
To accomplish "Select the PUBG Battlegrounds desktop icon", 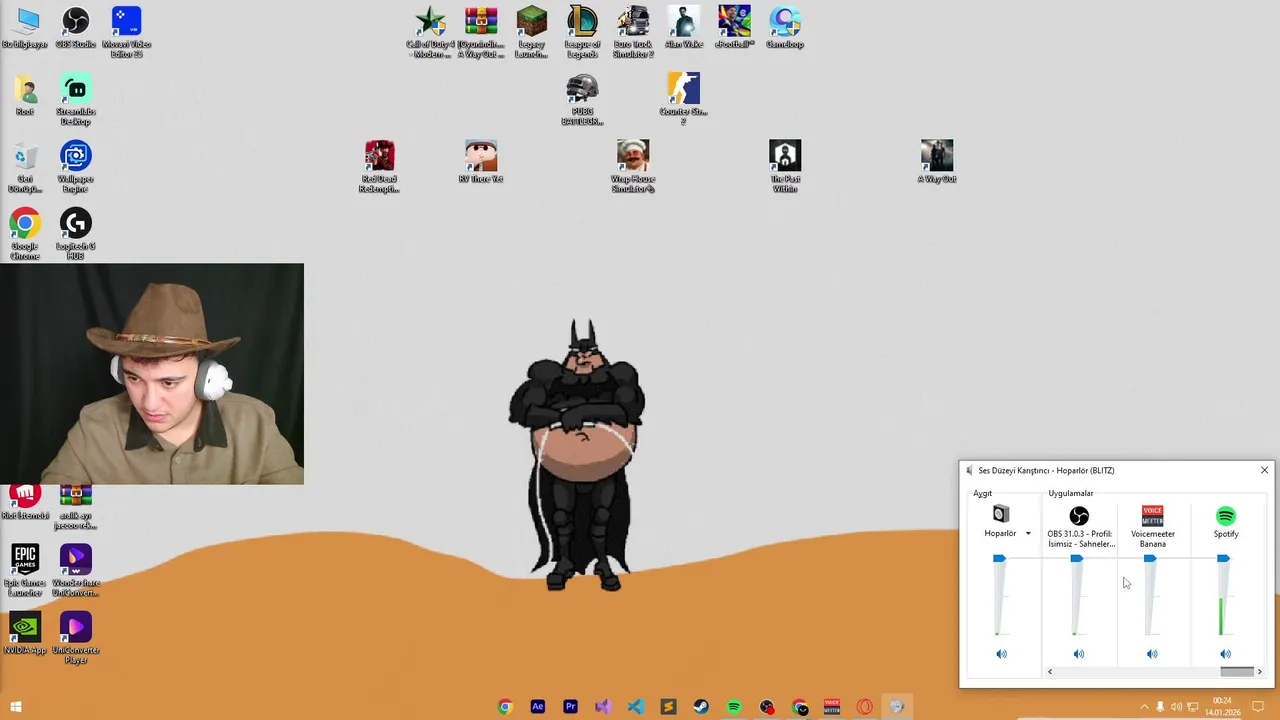I will coord(582,99).
